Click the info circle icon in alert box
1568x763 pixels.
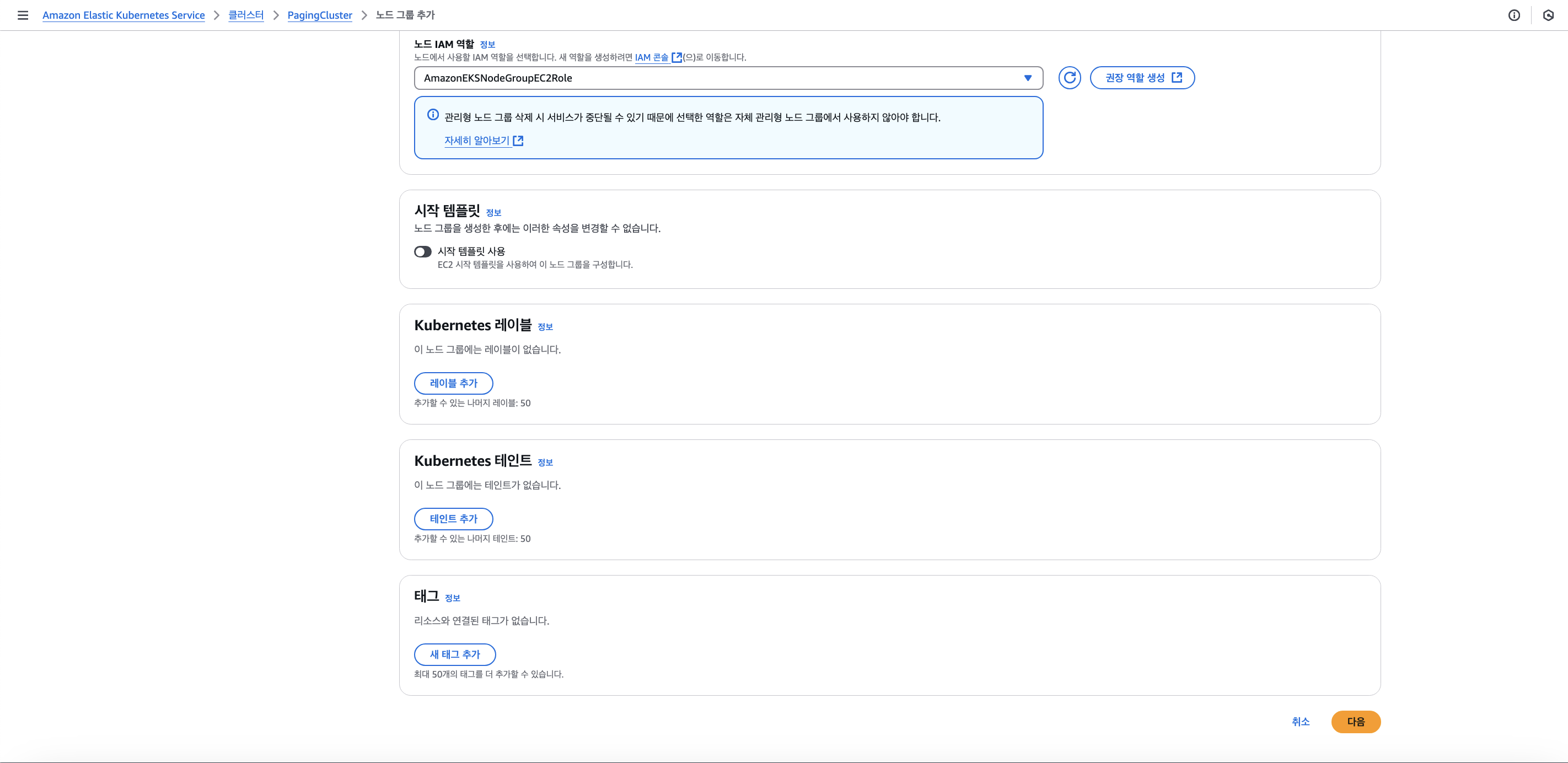pos(433,115)
